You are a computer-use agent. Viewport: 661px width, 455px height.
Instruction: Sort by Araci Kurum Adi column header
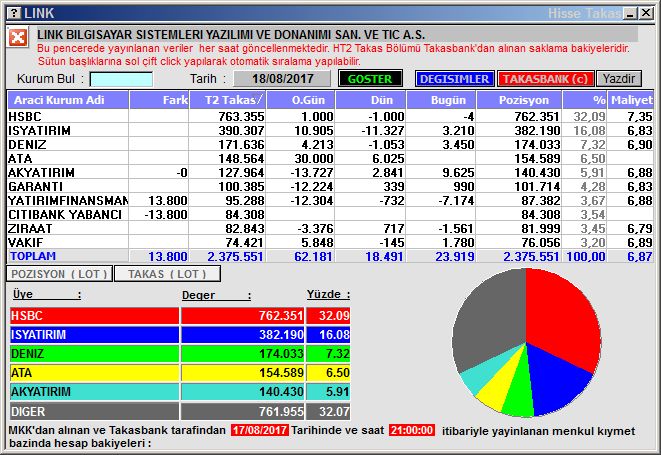tap(68, 100)
